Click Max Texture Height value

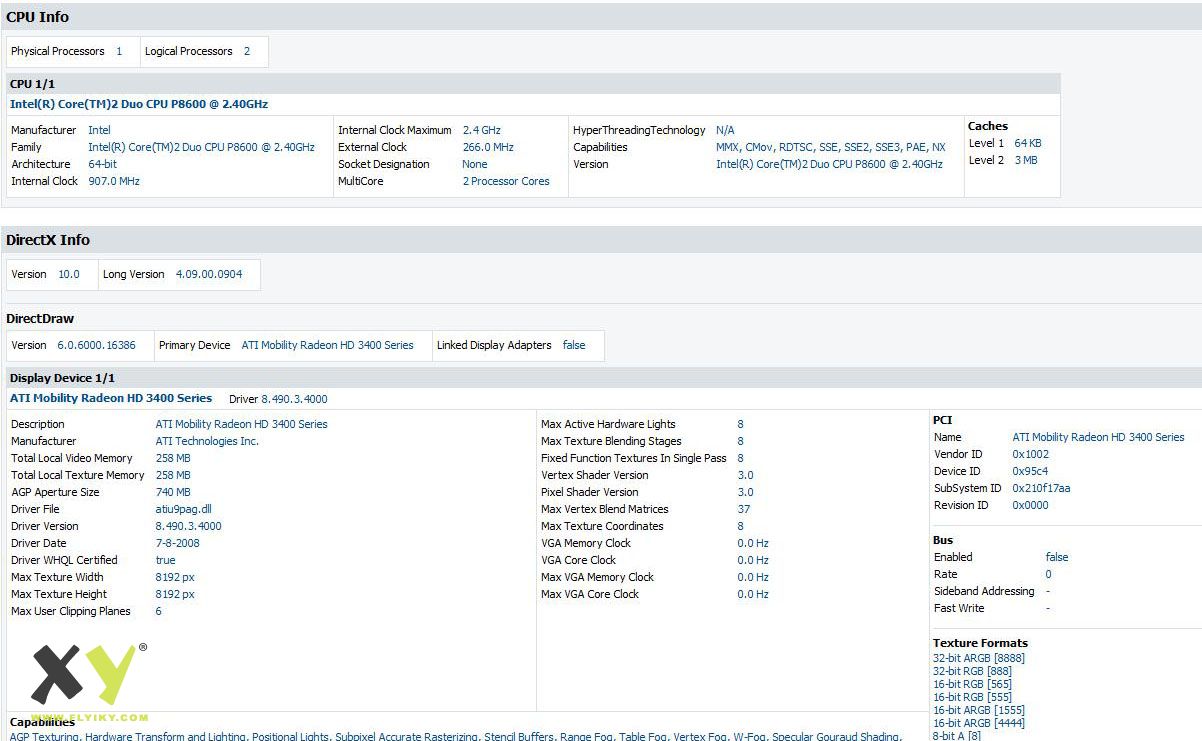pyautogui.click(x=175, y=594)
